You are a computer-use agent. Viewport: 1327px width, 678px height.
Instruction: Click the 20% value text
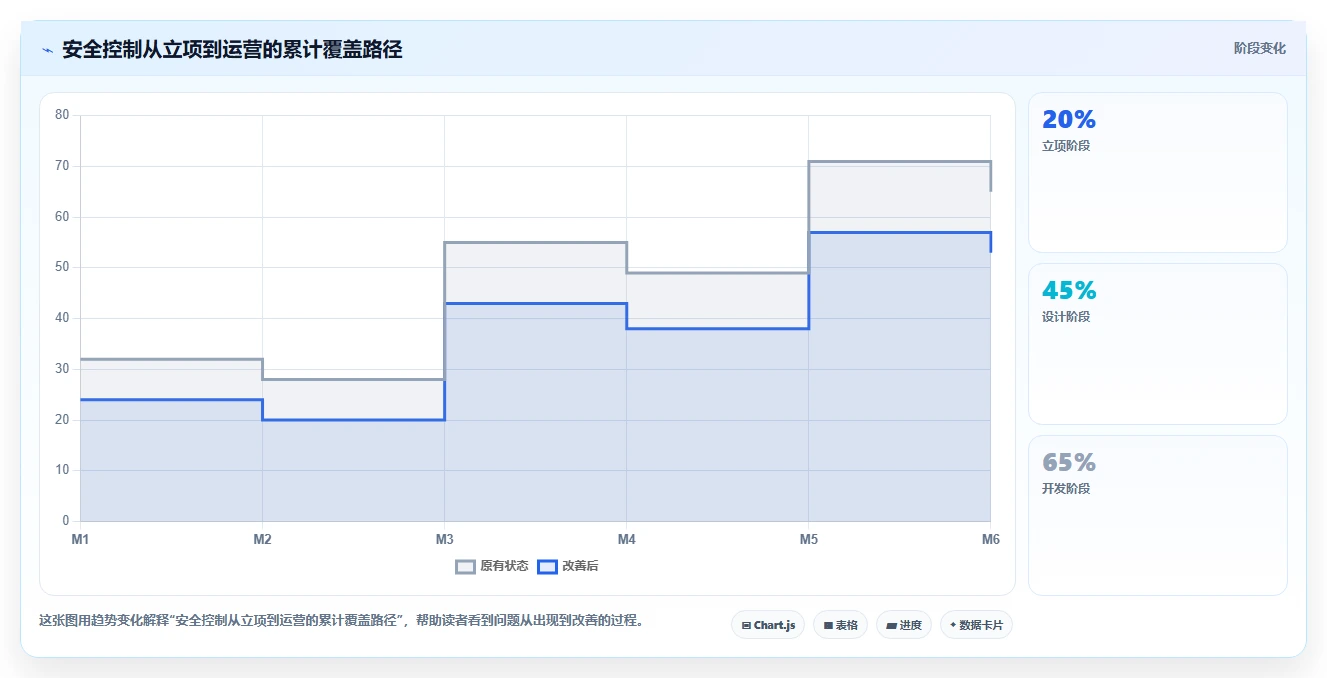pos(1069,120)
